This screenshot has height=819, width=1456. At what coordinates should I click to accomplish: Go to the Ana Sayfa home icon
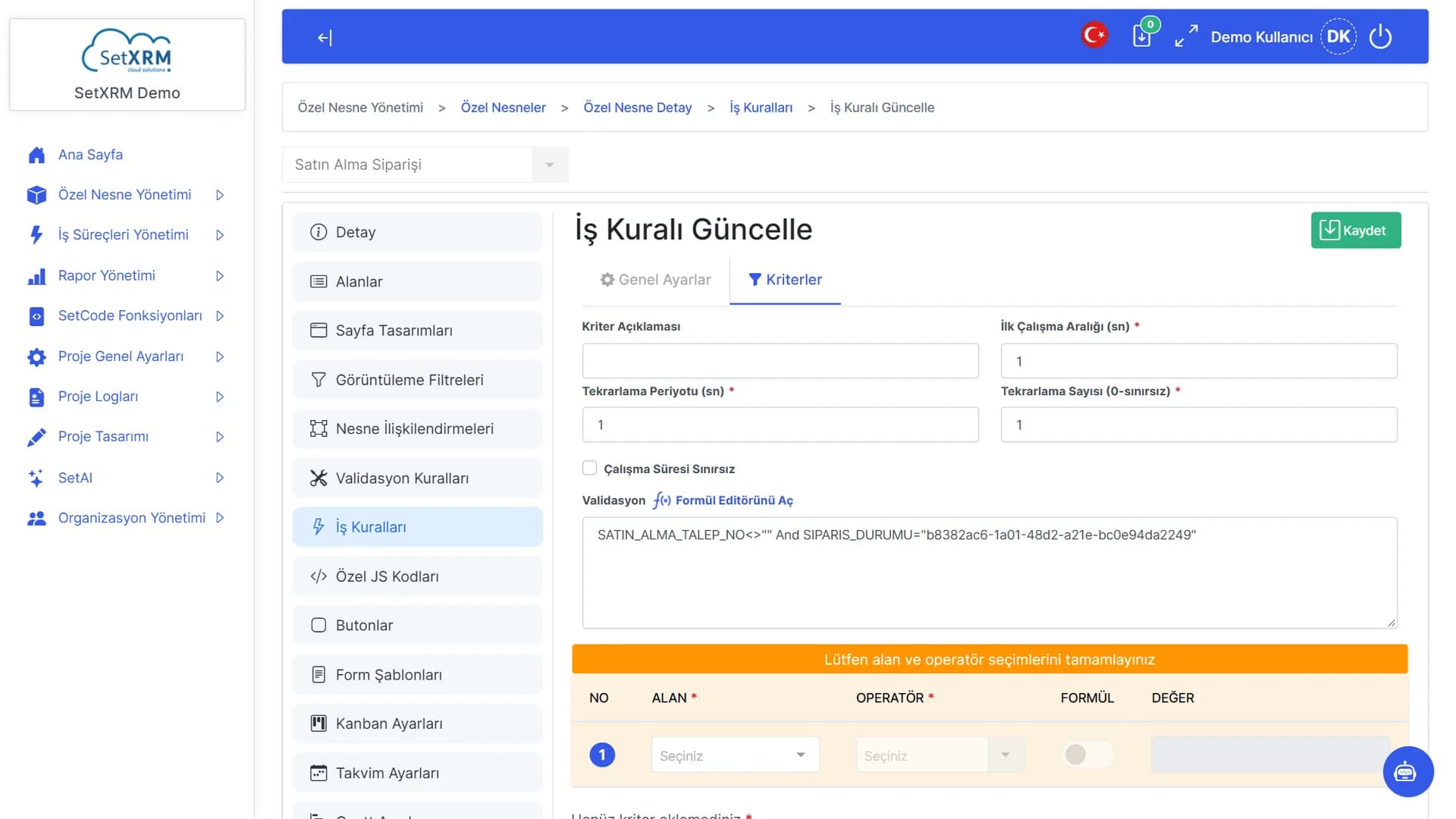tap(36, 155)
